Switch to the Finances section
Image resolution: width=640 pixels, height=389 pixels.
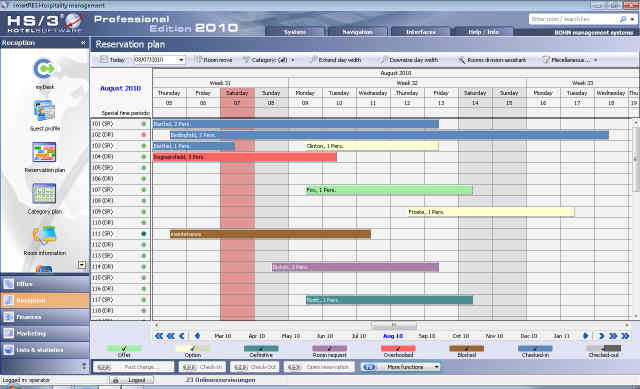(45, 317)
